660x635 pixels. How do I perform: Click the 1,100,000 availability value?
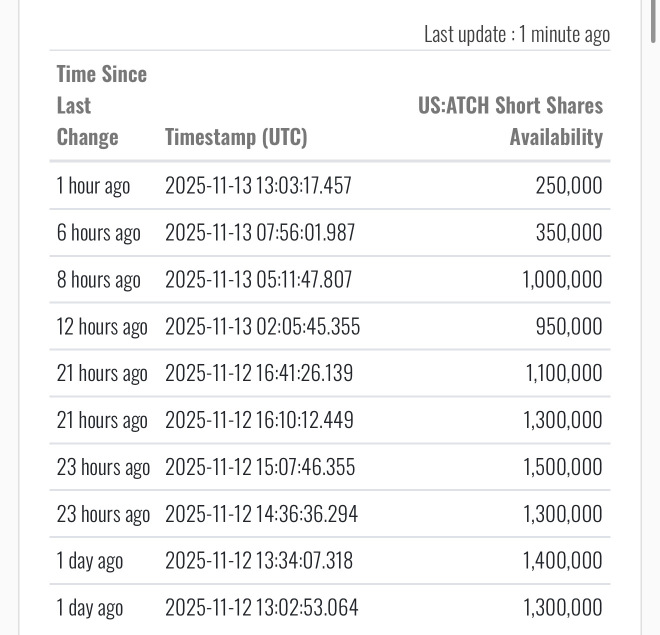pyautogui.click(x=563, y=374)
